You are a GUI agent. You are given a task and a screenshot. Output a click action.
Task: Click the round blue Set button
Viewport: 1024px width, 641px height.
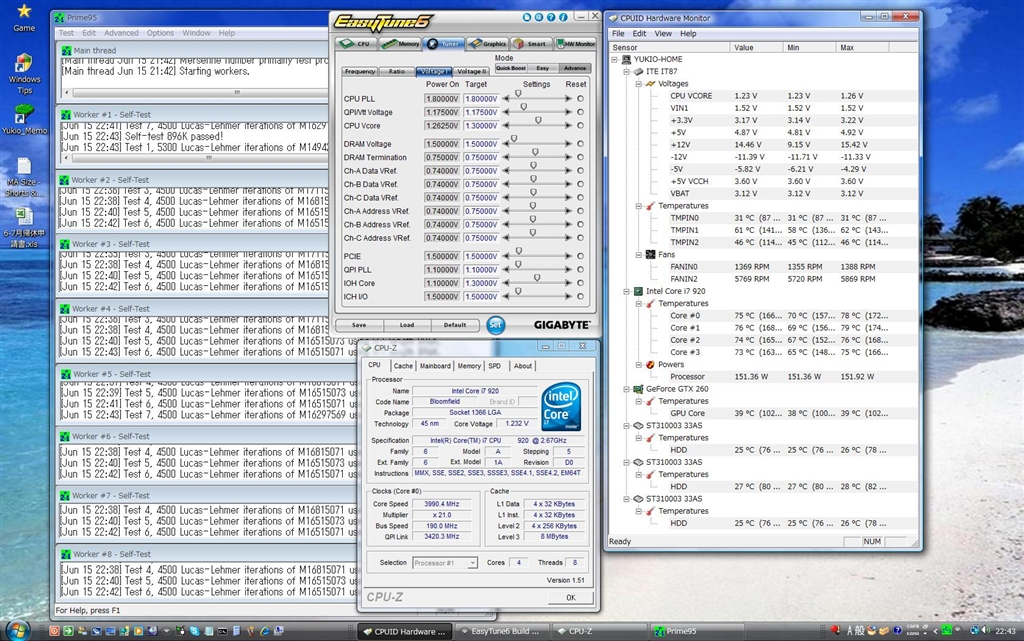tap(496, 325)
